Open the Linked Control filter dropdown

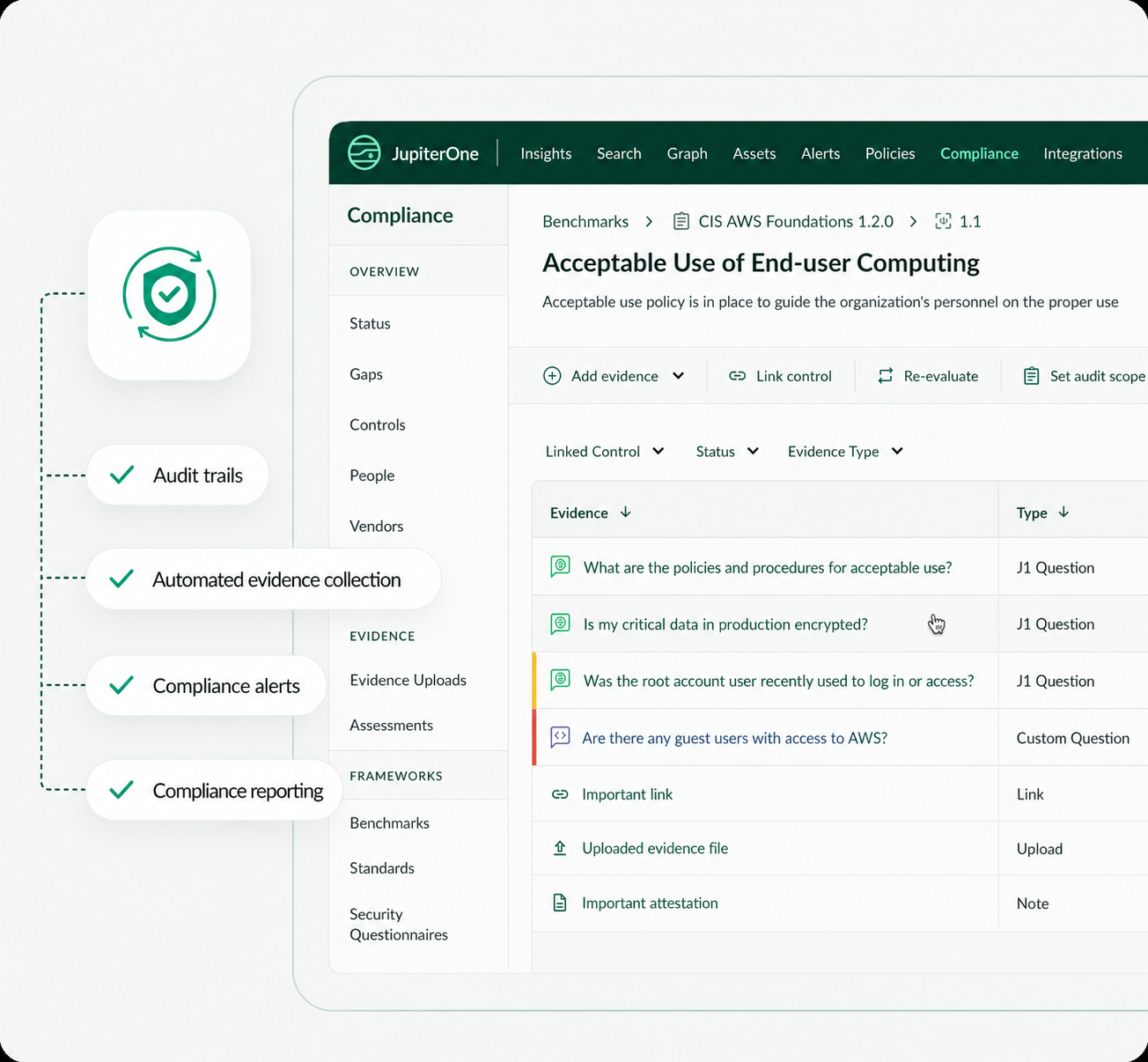tap(605, 451)
